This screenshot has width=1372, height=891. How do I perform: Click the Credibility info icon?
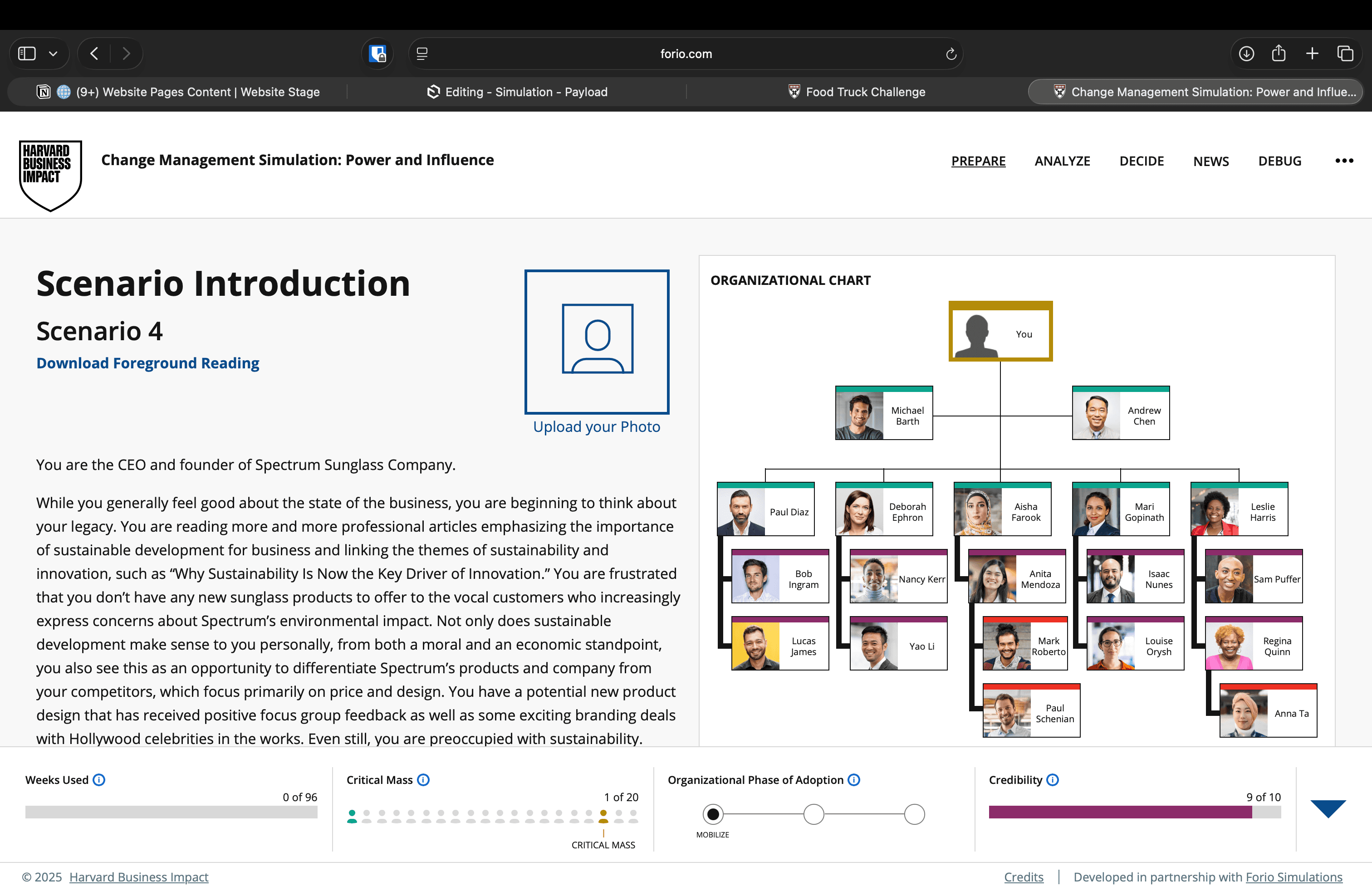[x=1053, y=780]
